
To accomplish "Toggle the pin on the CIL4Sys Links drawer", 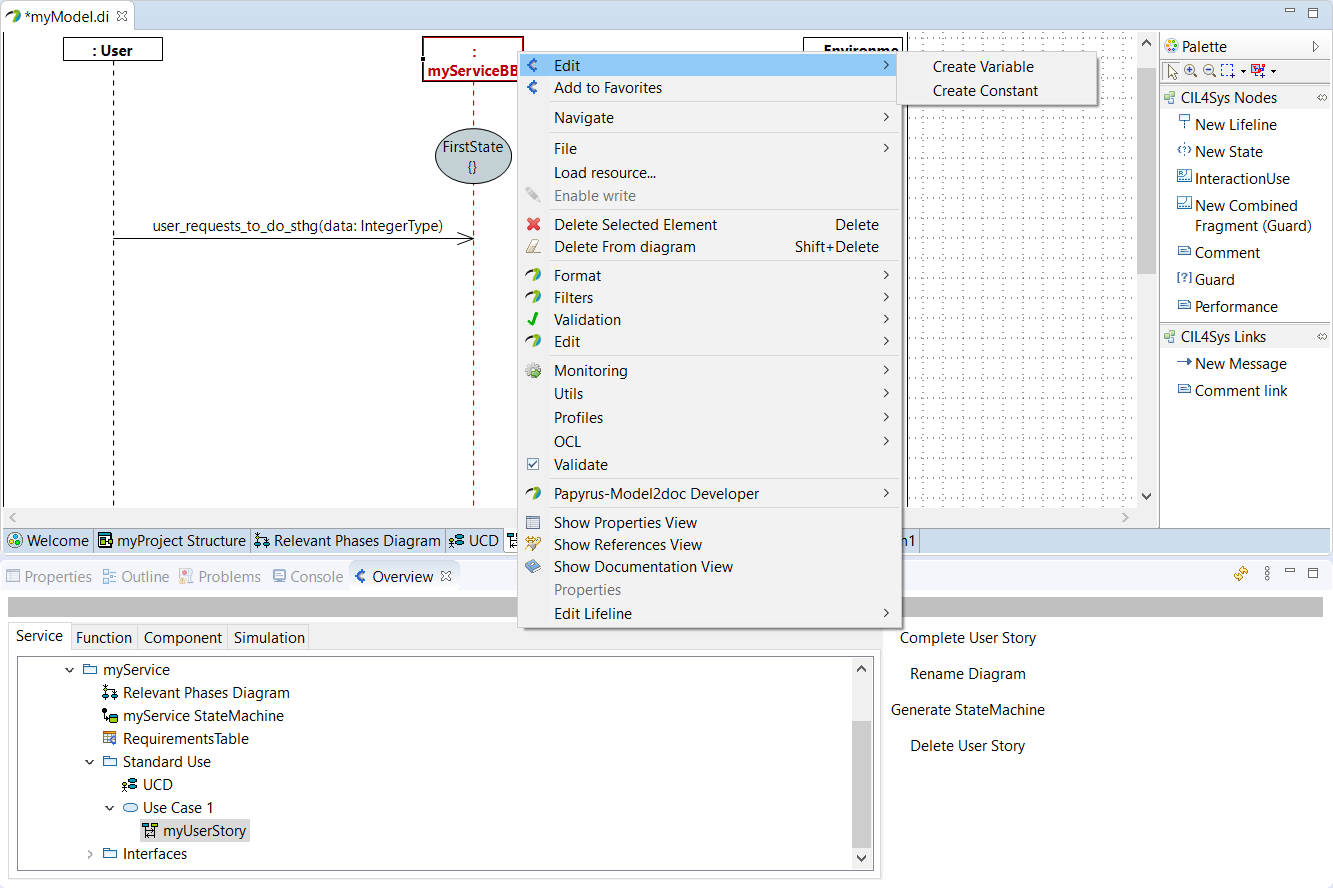I will (x=1321, y=337).
